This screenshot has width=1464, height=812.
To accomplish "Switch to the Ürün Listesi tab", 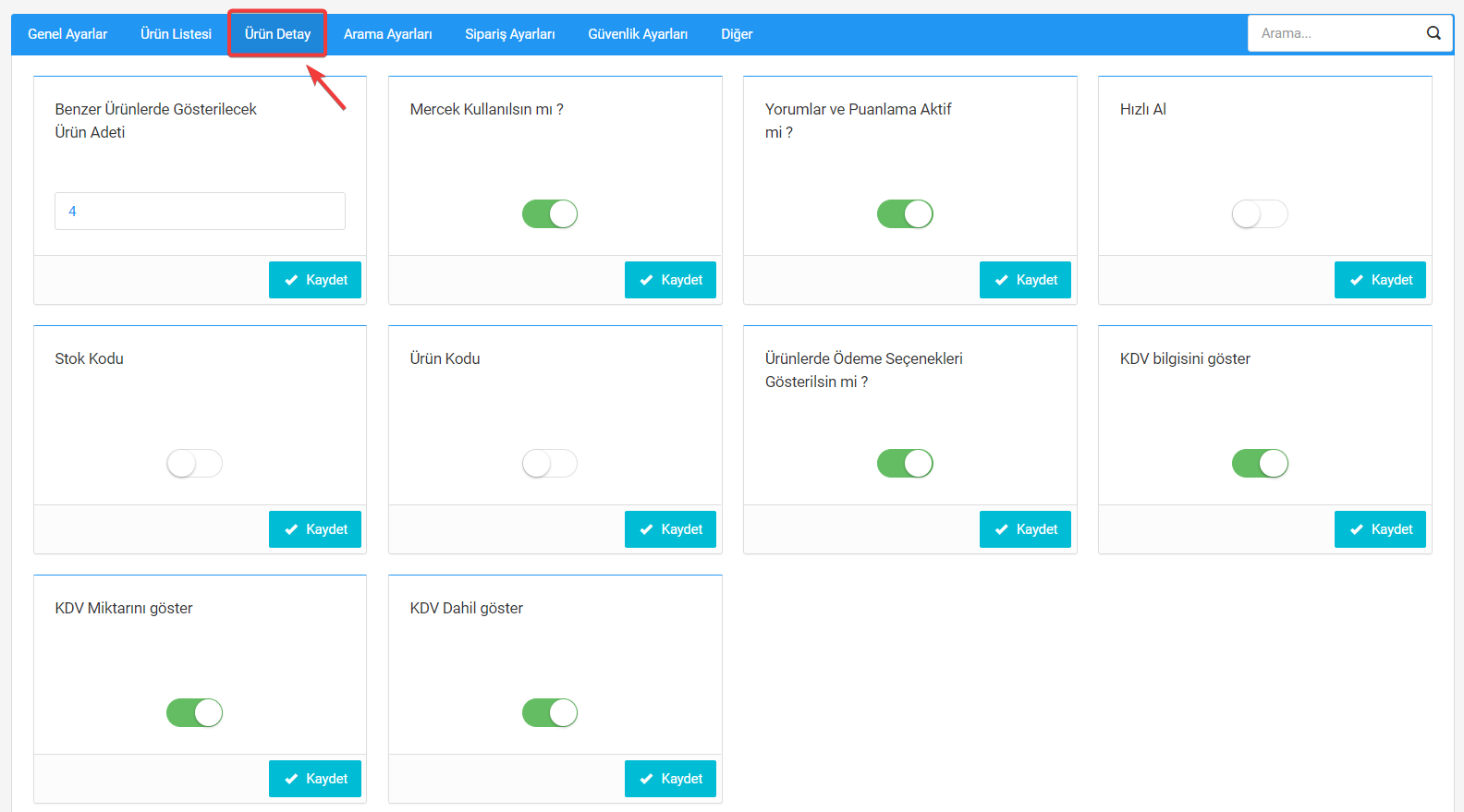I will [176, 34].
